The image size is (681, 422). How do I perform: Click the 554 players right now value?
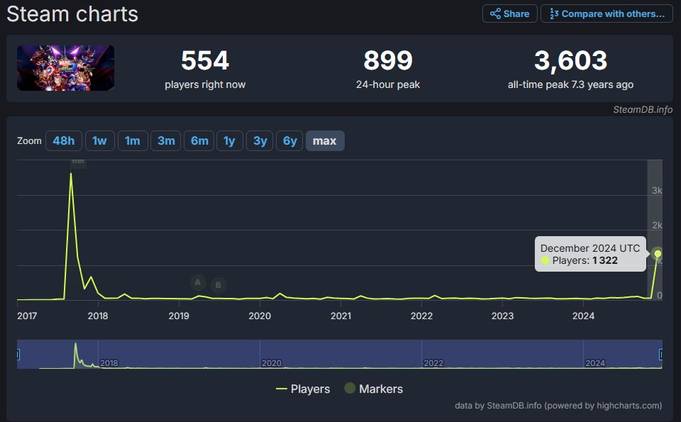pos(205,60)
